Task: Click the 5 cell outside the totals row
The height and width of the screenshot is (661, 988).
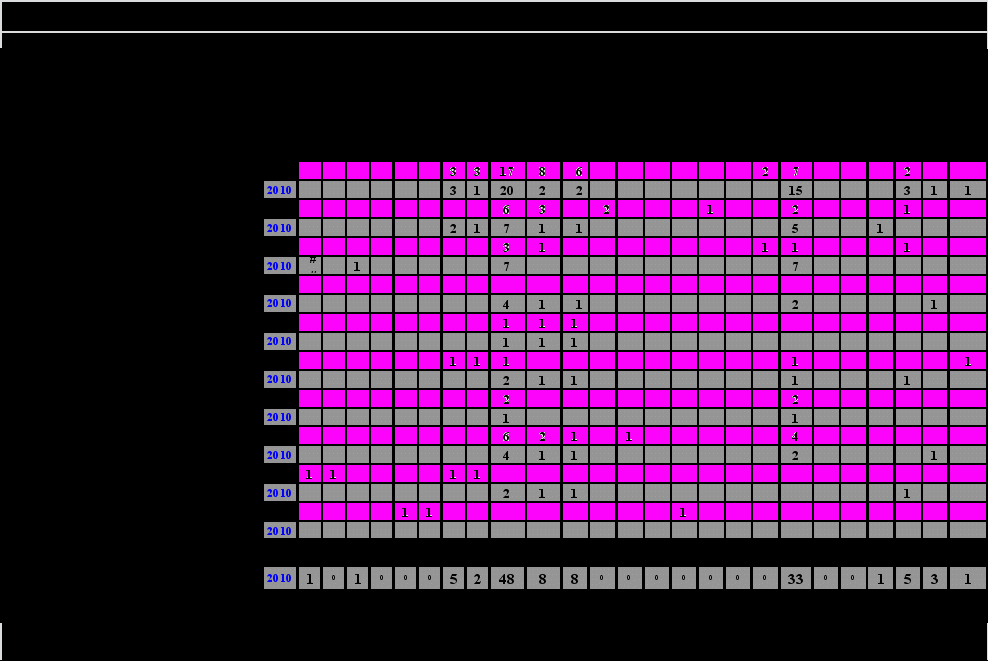Action: pyautogui.click(x=795, y=227)
